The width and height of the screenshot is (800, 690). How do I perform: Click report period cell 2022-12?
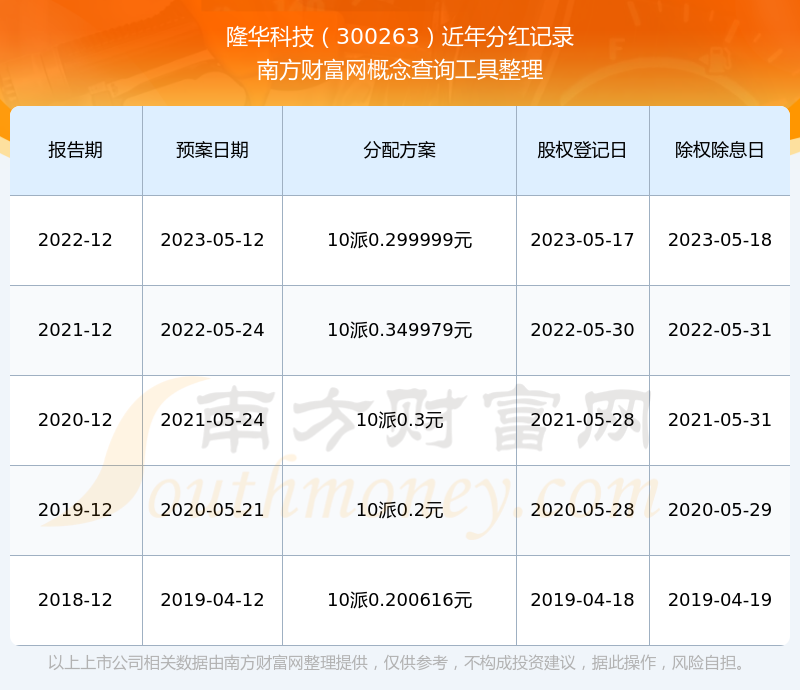76,240
